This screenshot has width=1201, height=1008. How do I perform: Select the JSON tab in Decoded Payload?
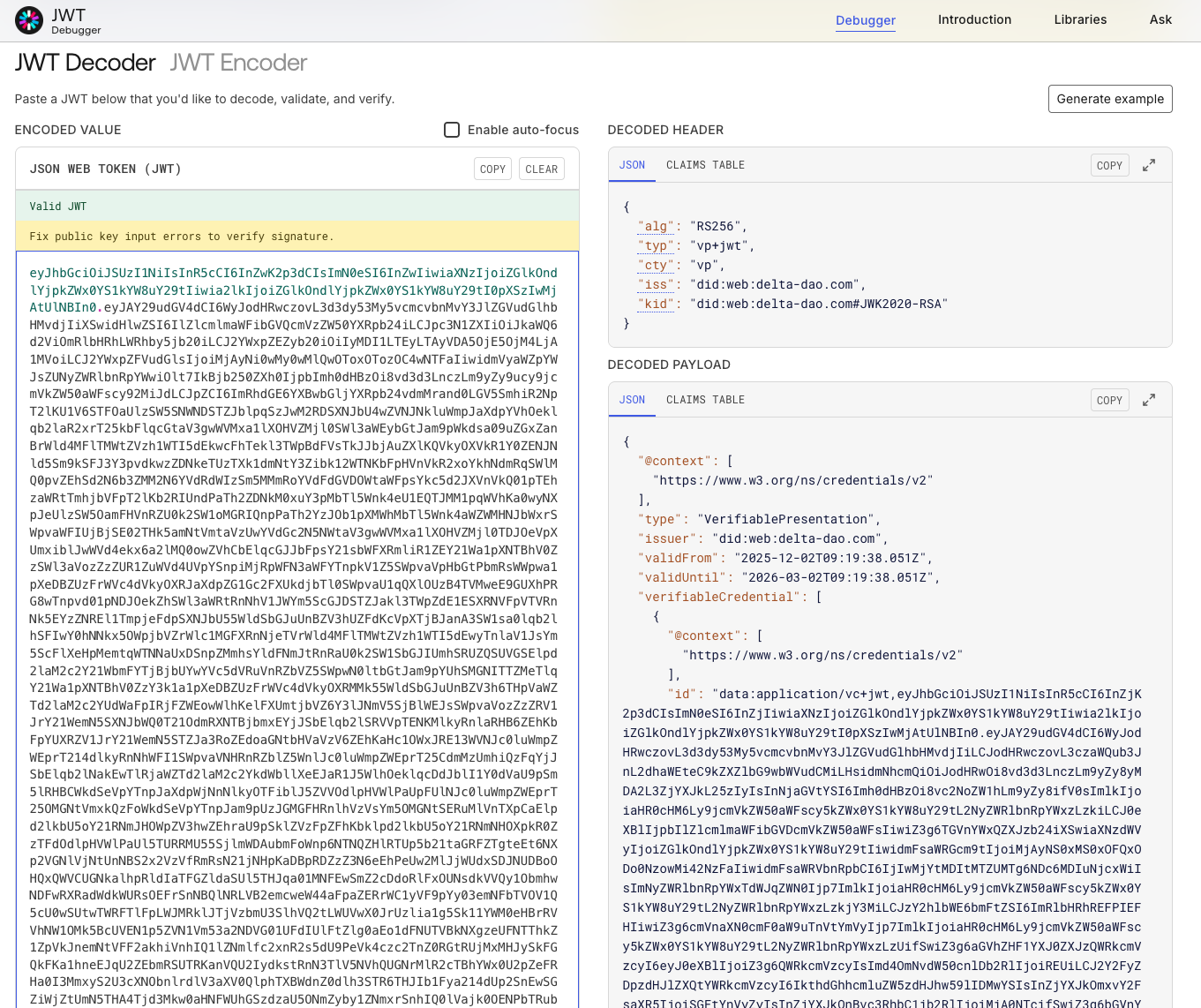[x=632, y=400]
